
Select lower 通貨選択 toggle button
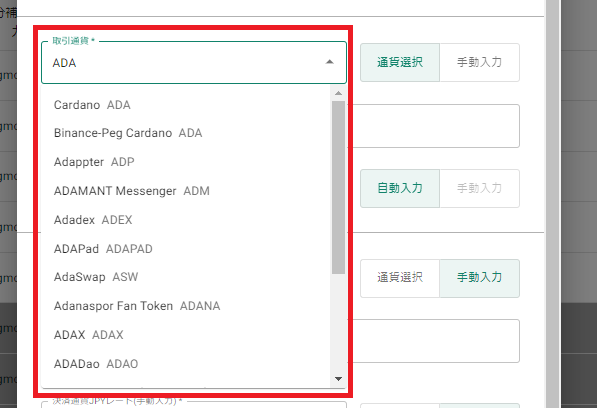tap(400, 278)
